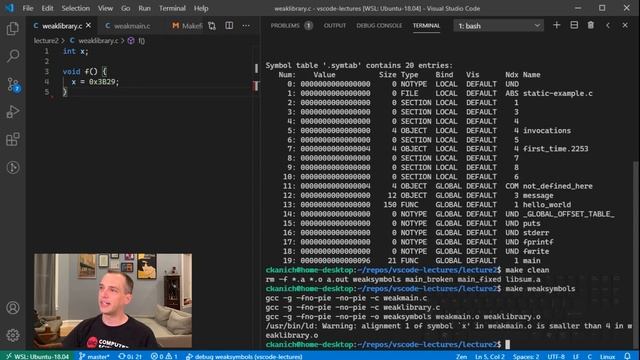Start debug weaksymbols from status bar
Viewport: 640px width, 360px height.
pos(244,356)
